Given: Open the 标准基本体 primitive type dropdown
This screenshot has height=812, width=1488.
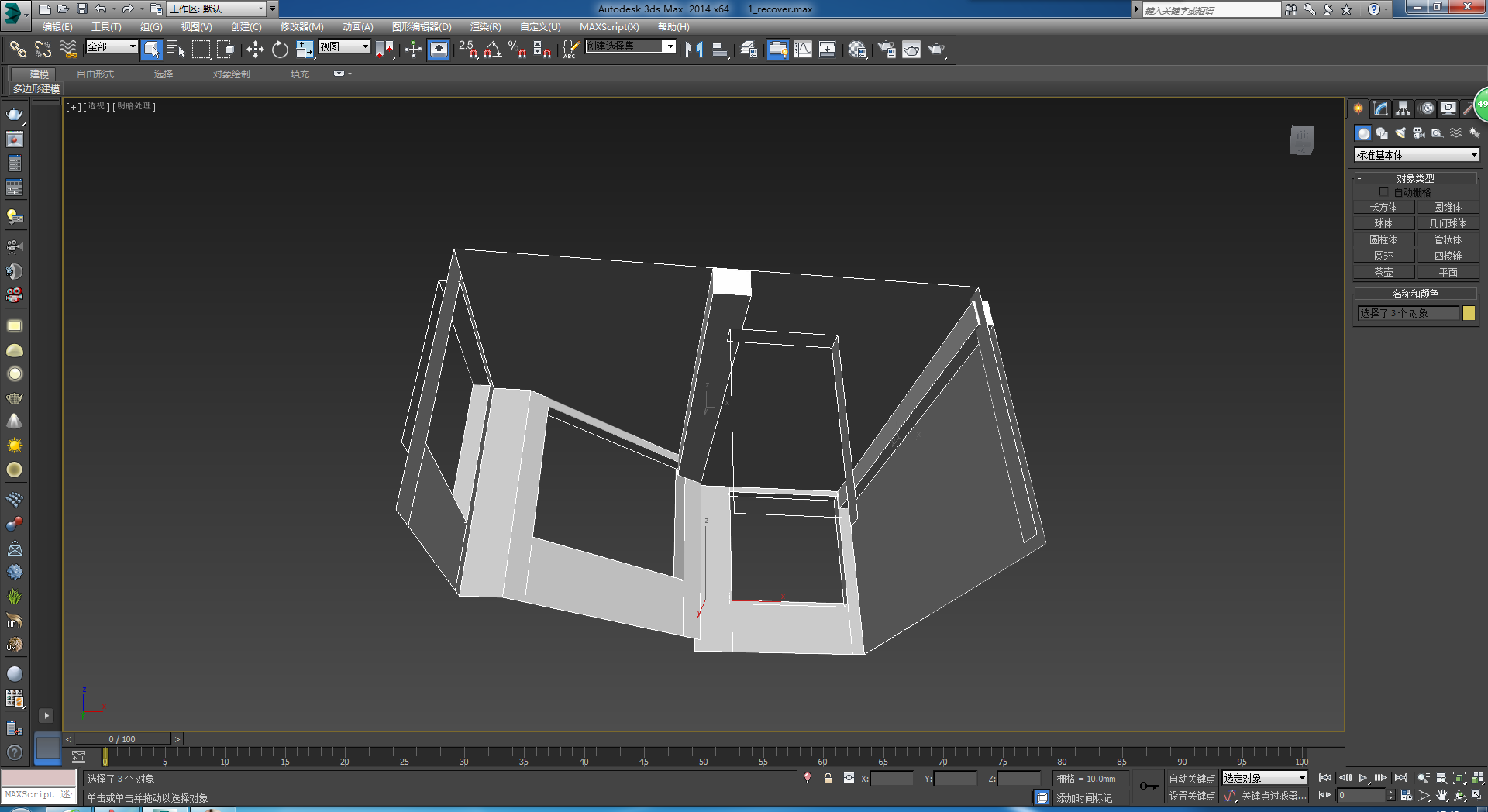Looking at the screenshot, I should pos(1417,155).
